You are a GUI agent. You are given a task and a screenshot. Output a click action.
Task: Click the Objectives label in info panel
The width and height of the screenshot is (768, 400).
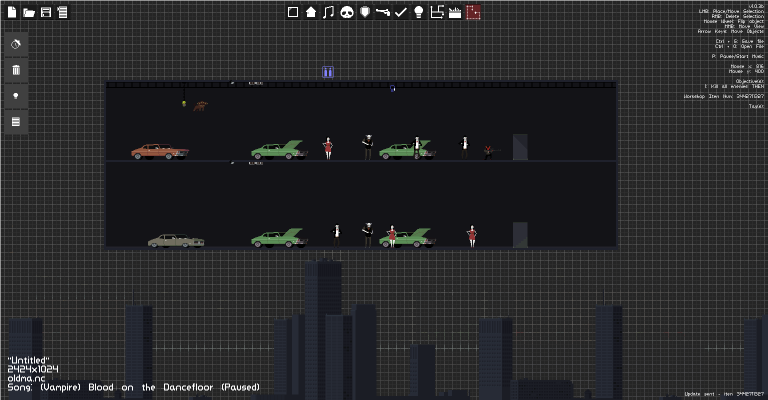click(749, 81)
